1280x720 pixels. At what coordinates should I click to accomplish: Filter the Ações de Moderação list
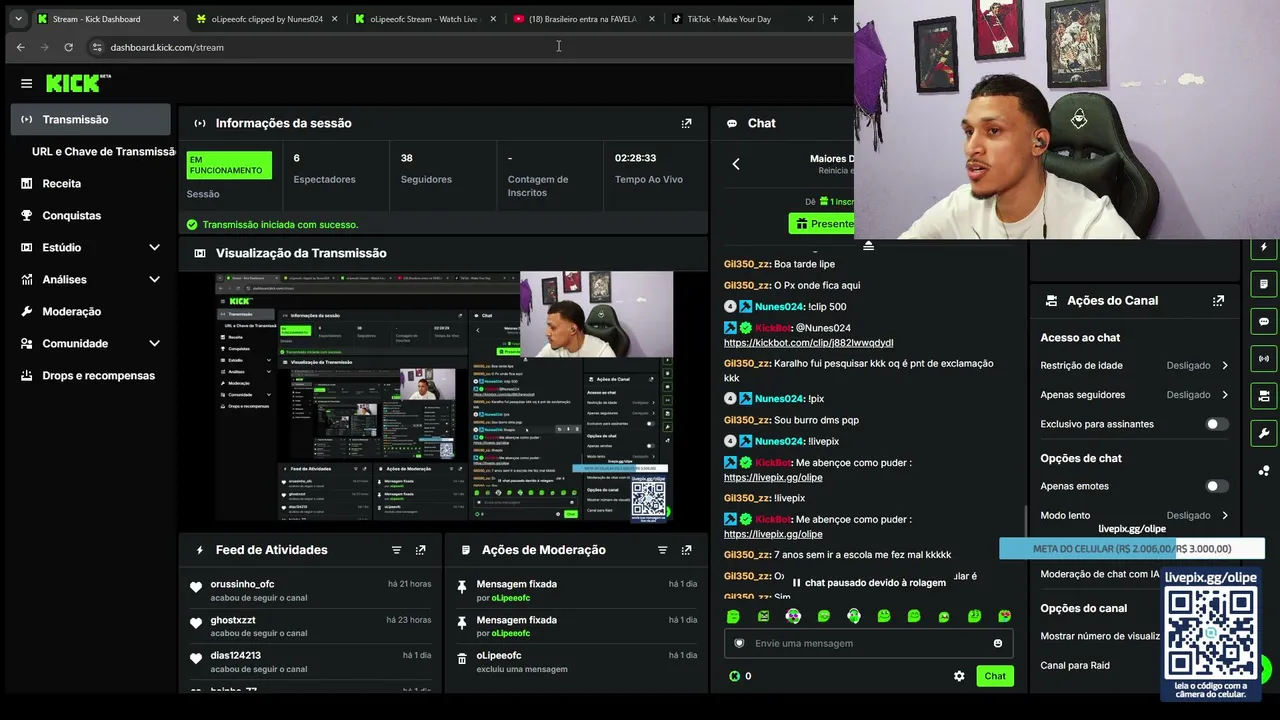click(662, 550)
